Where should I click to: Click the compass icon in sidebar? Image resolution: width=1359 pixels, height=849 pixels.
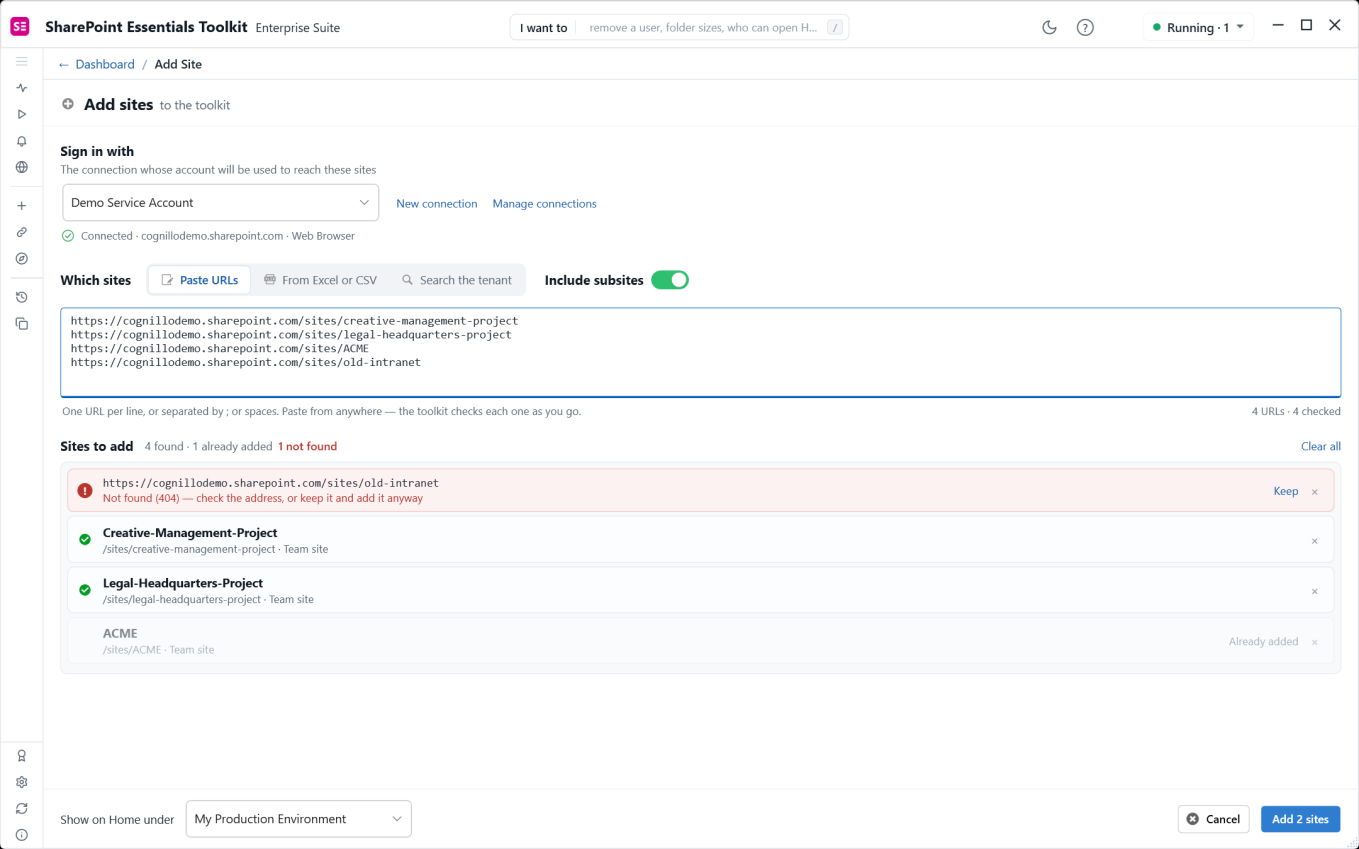click(x=21, y=258)
